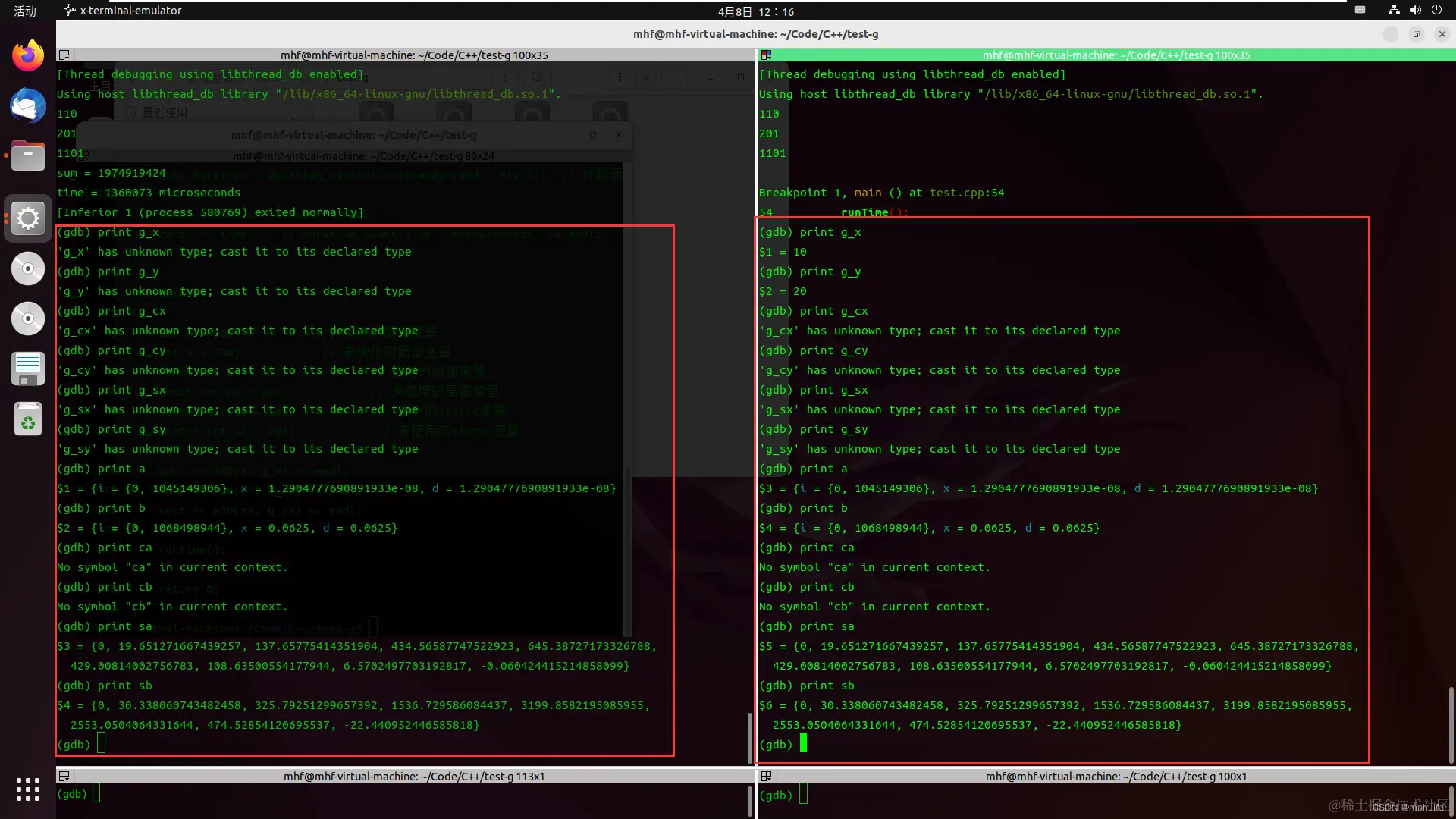Focus the gdb prompt in the bottom-left pane
This screenshot has height=819, width=1456.
pyautogui.click(x=78, y=794)
